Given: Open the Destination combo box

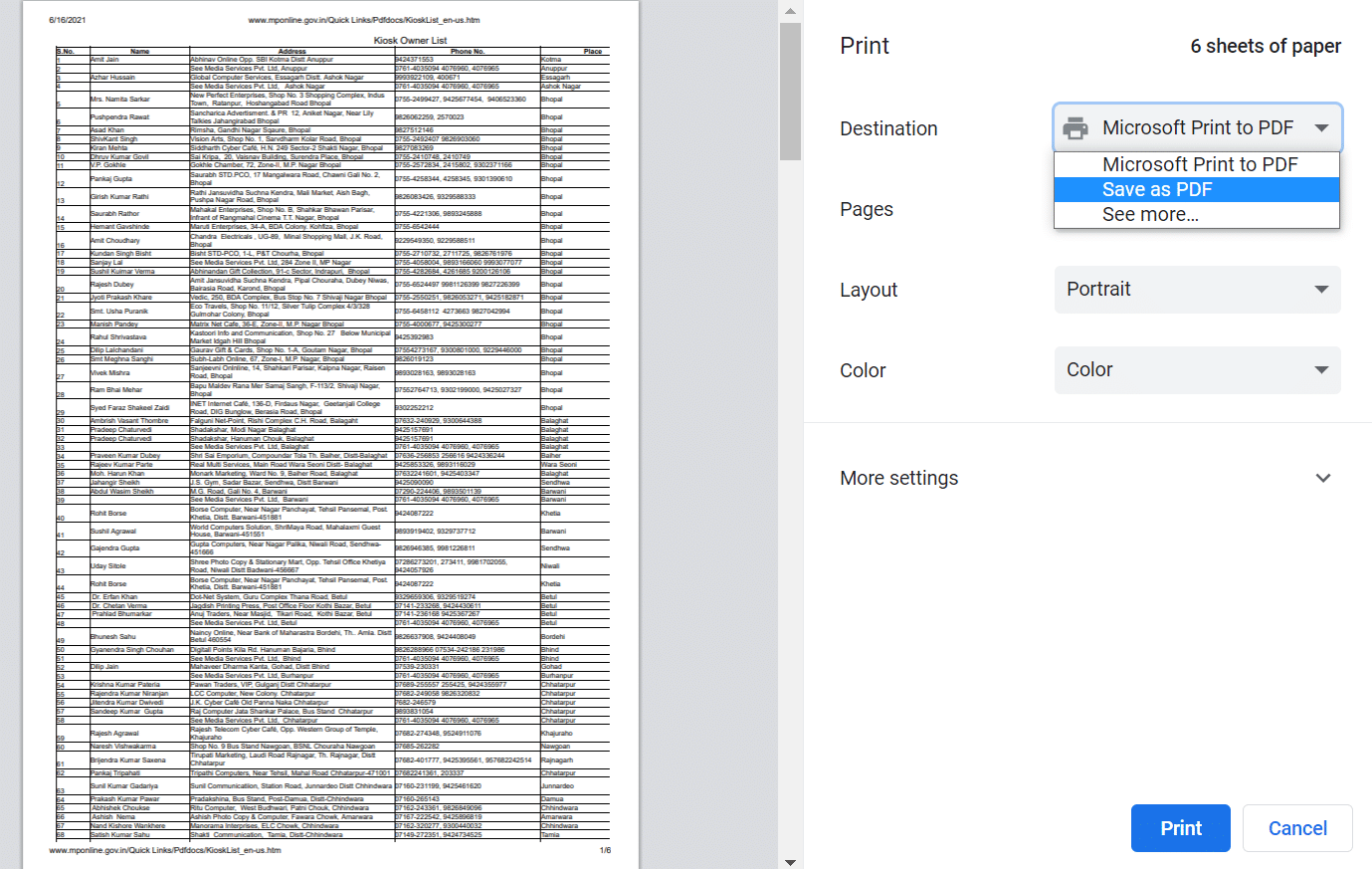Looking at the screenshot, I should (x=1197, y=127).
